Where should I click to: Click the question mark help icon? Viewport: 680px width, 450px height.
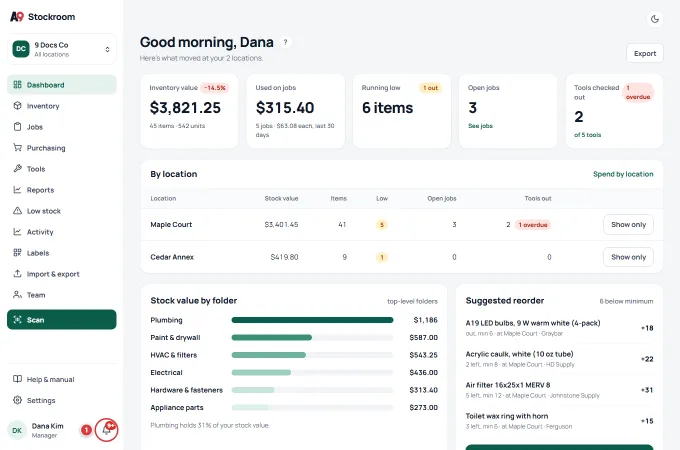[285, 42]
